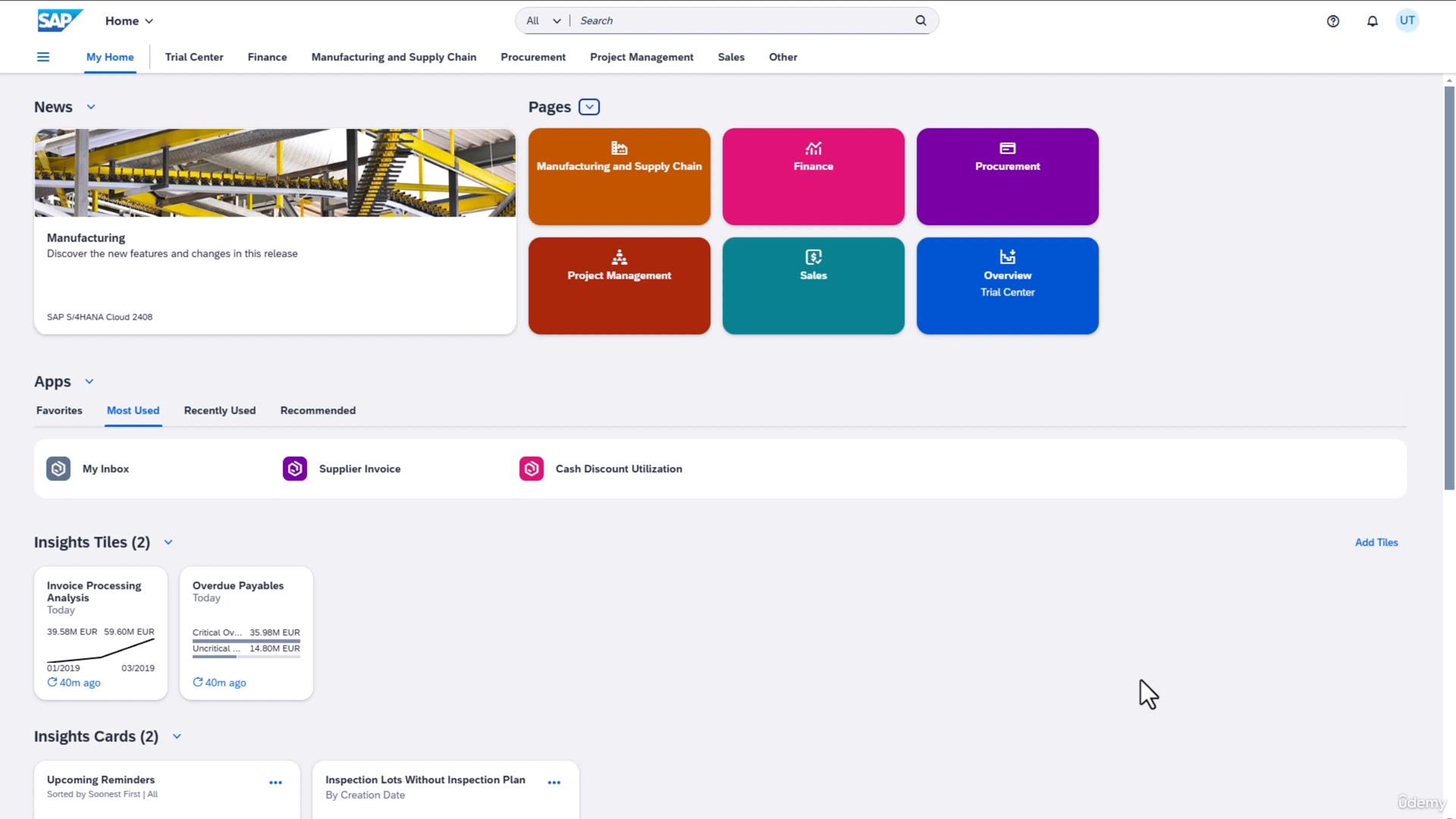Open Inspection Lots card options menu
Screen dimensions: 1456x819
[554, 783]
